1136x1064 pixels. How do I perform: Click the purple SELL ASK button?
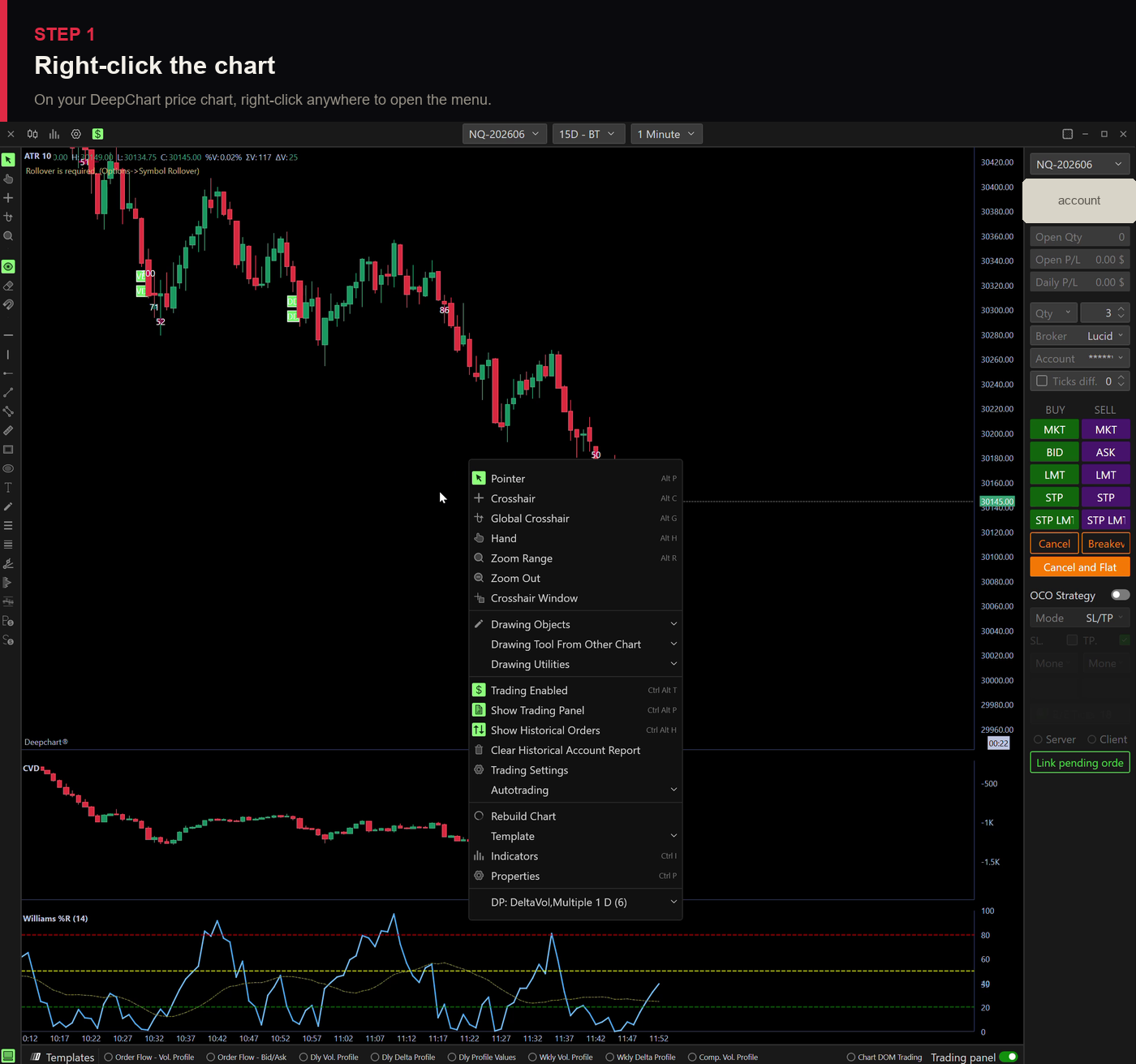click(x=1105, y=452)
